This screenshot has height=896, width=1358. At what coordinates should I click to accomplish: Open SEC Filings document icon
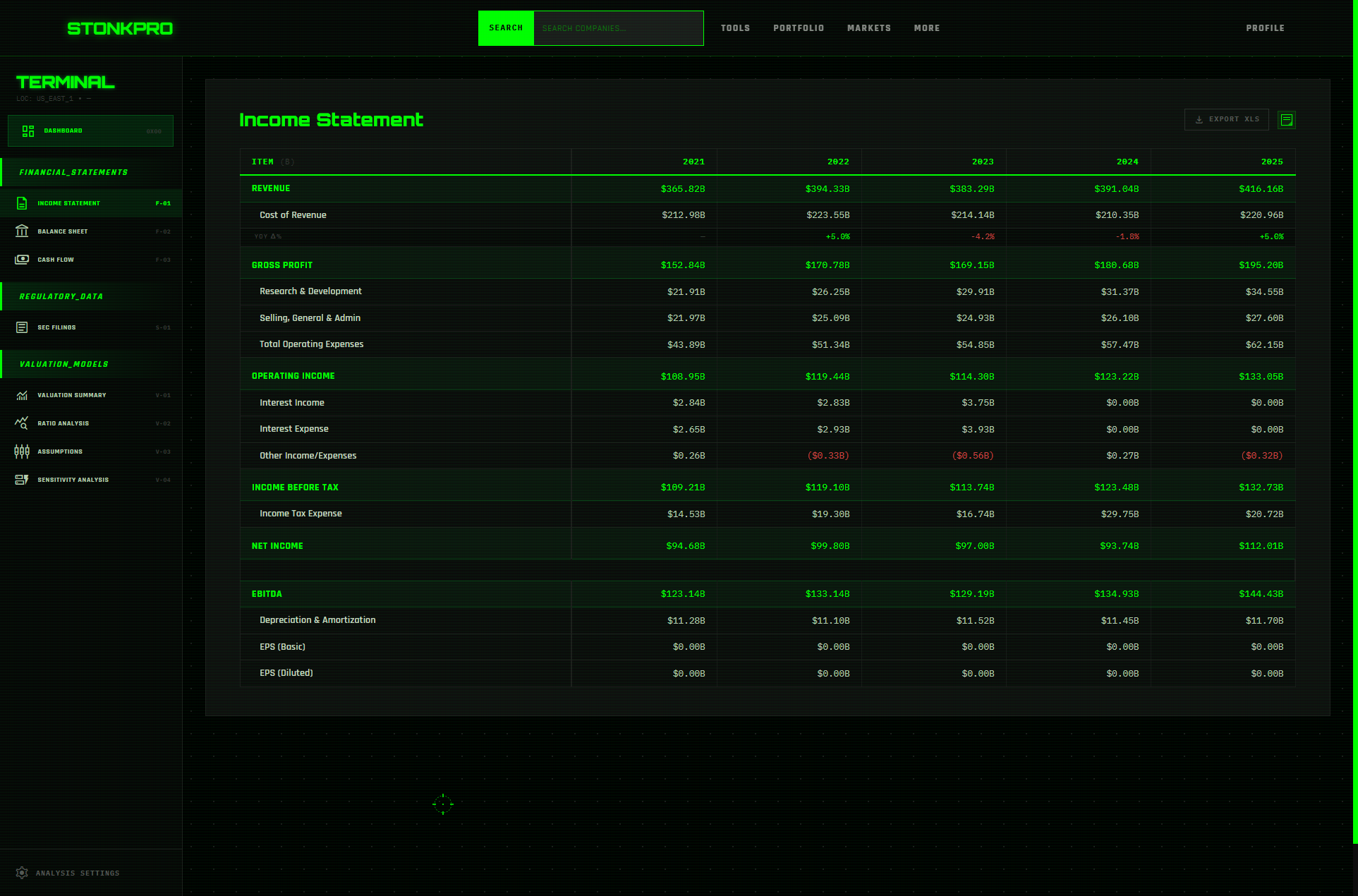(x=22, y=327)
